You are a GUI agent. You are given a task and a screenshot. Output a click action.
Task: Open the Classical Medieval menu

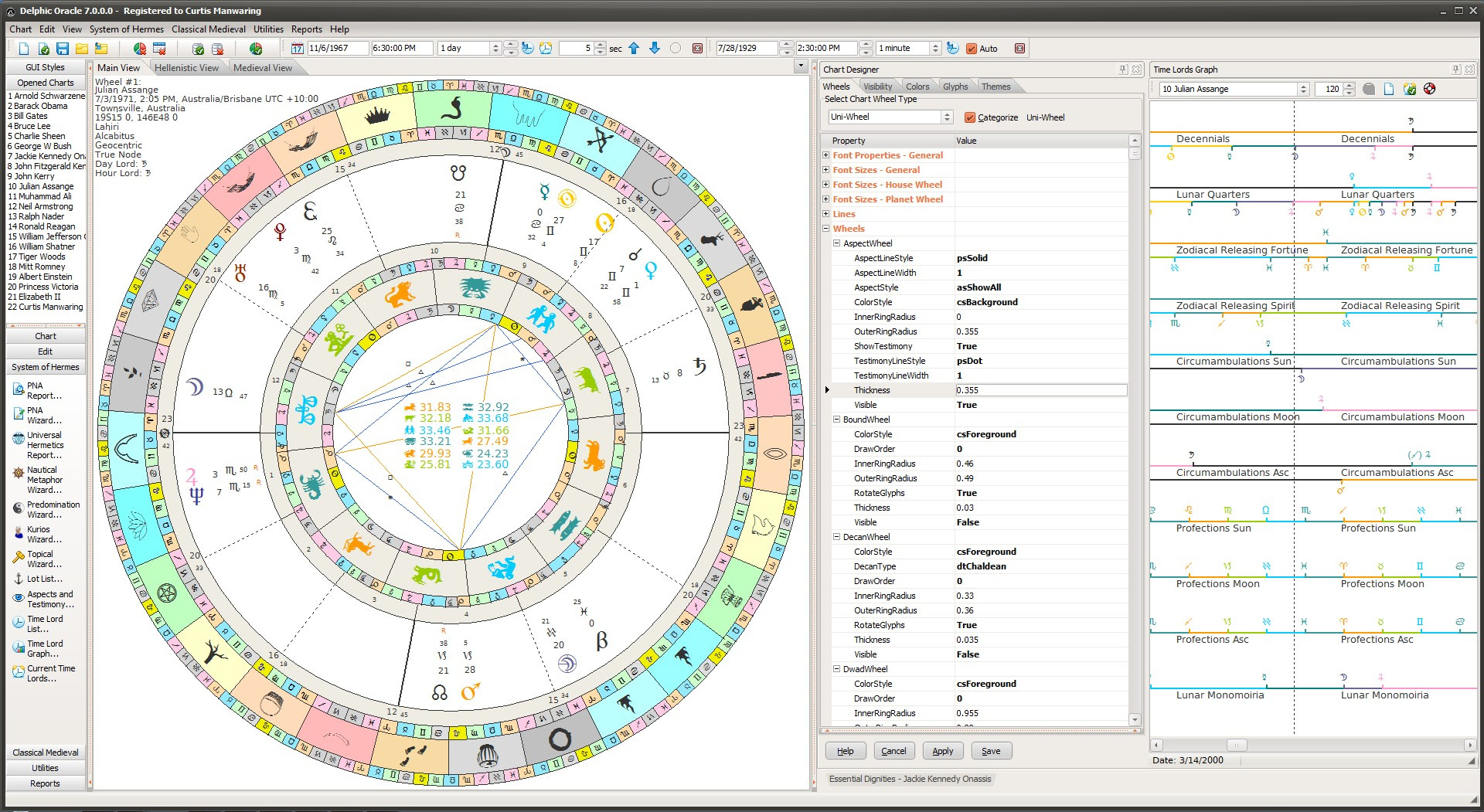208,29
